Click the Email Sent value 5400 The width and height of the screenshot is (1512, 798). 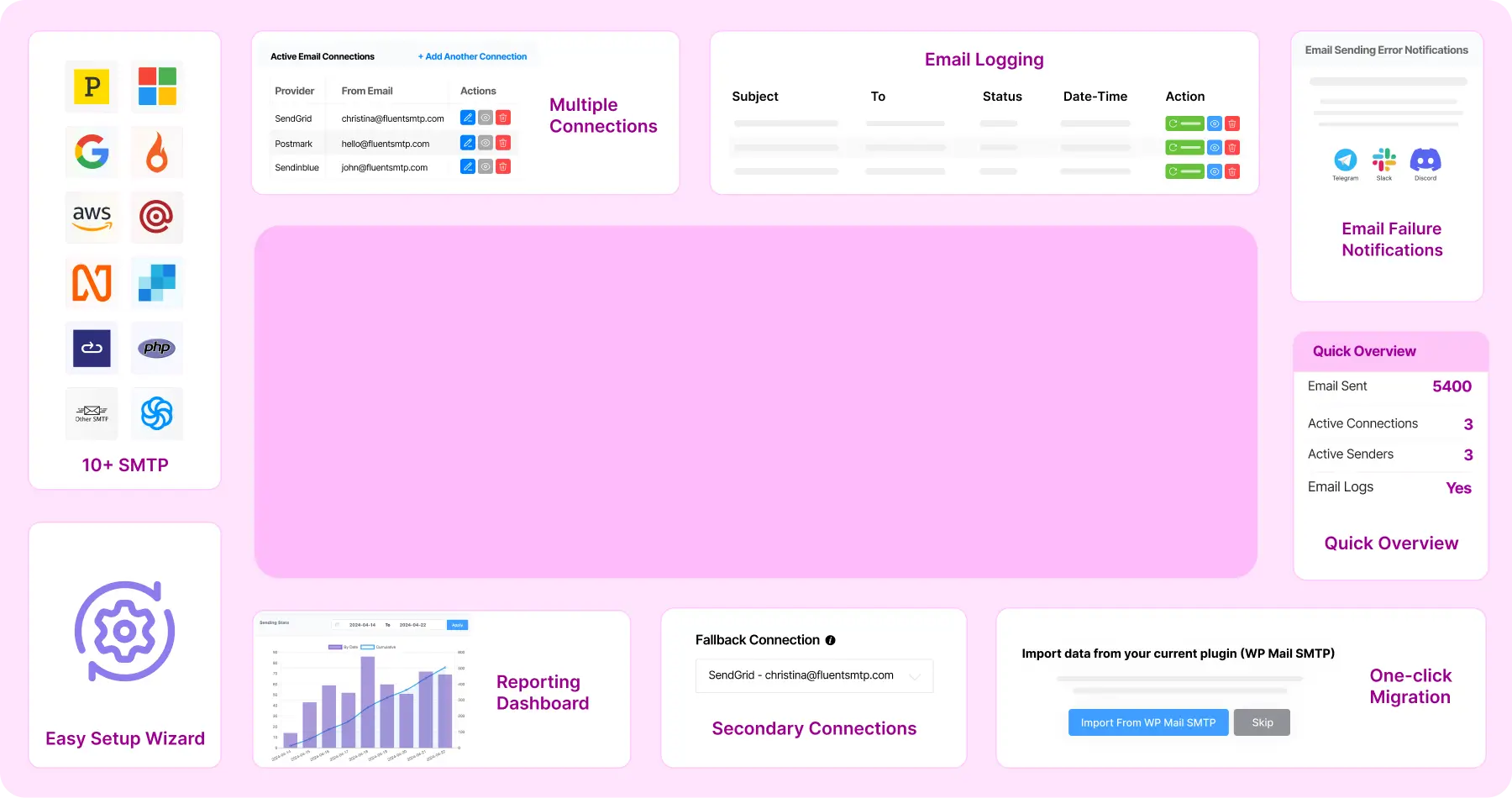1452,386
